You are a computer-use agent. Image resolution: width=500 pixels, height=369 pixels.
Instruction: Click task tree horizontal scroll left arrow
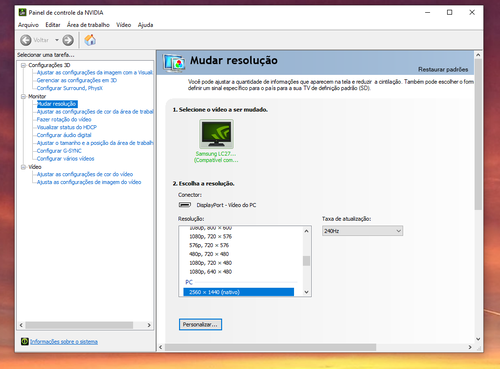[21, 325]
